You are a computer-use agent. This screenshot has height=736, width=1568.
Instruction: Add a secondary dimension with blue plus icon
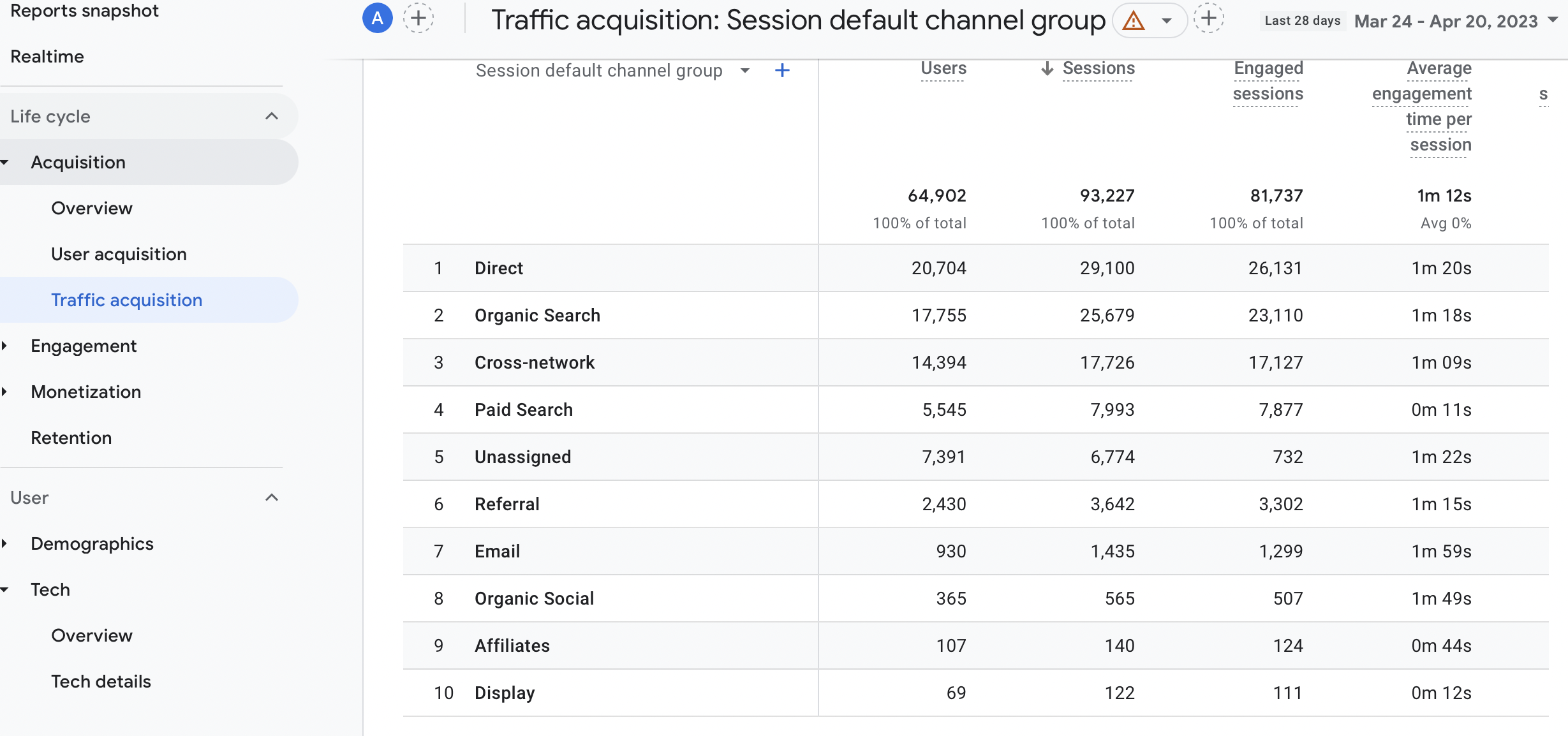point(782,70)
